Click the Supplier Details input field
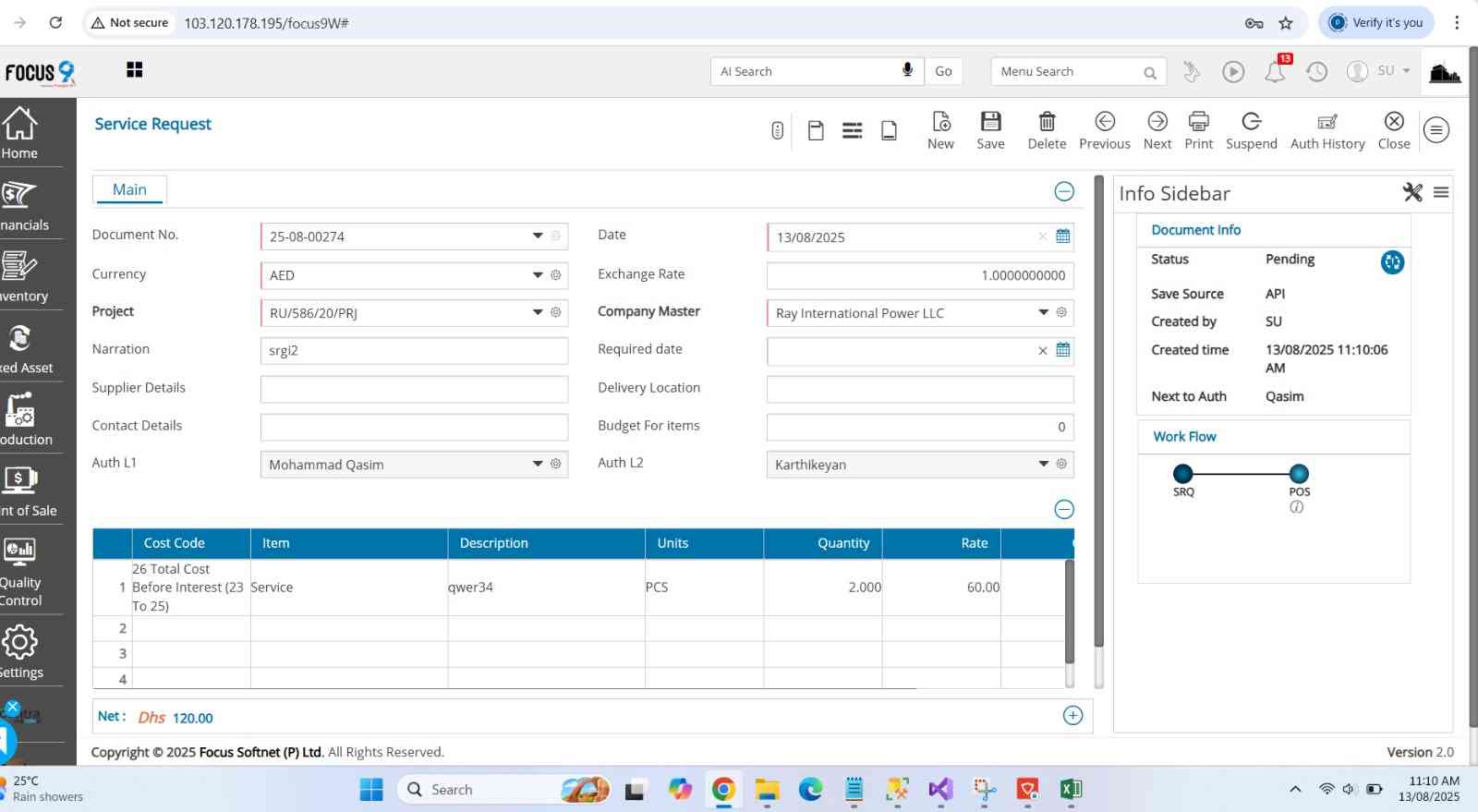This screenshot has width=1478, height=812. (x=414, y=389)
